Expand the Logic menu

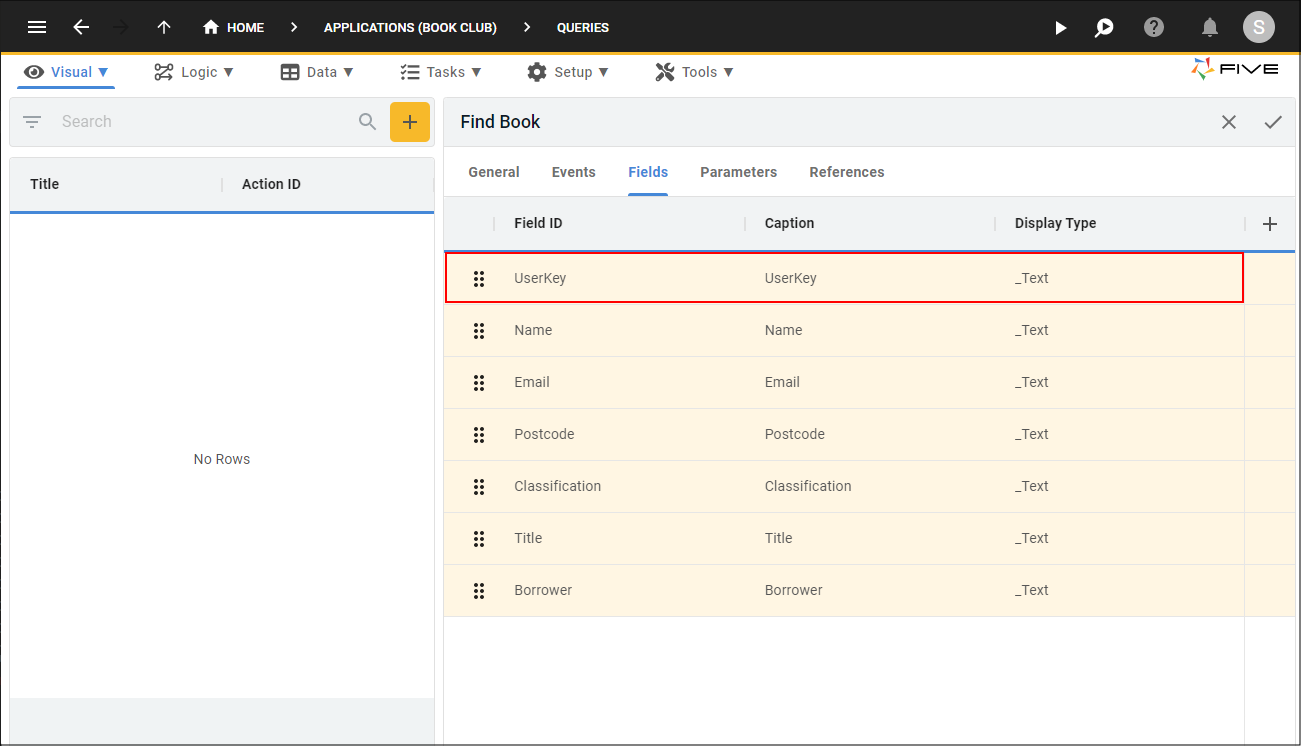pyautogui.click(x=194, y=72)
